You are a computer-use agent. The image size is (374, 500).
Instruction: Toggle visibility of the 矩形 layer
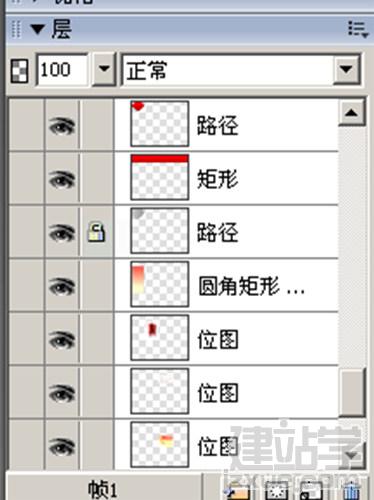tap(62, 179)
